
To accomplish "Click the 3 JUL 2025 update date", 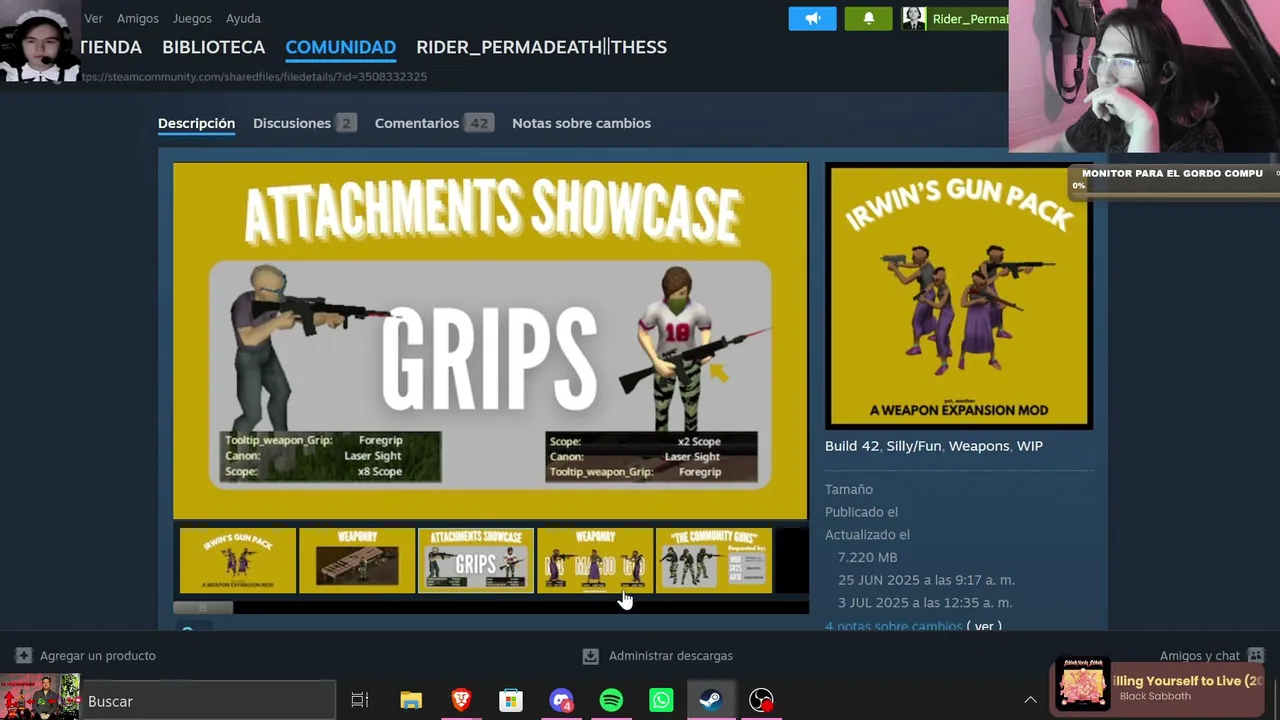I will point(925,603).
